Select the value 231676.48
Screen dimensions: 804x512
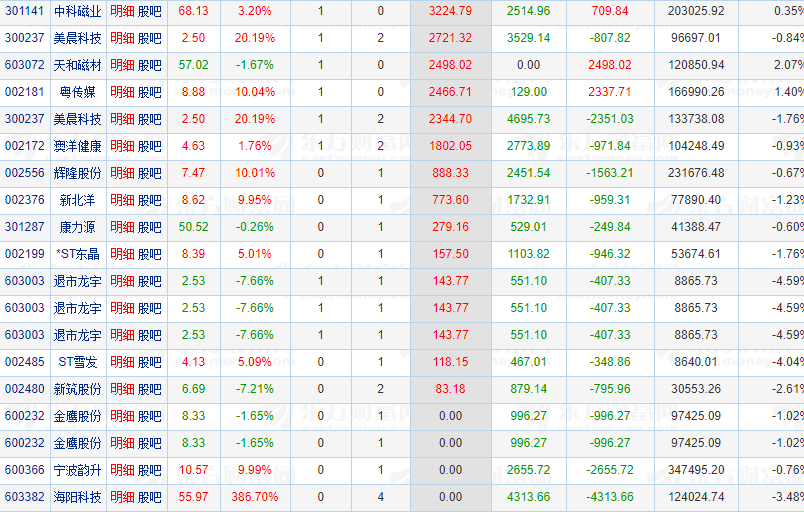coord(696,173)
